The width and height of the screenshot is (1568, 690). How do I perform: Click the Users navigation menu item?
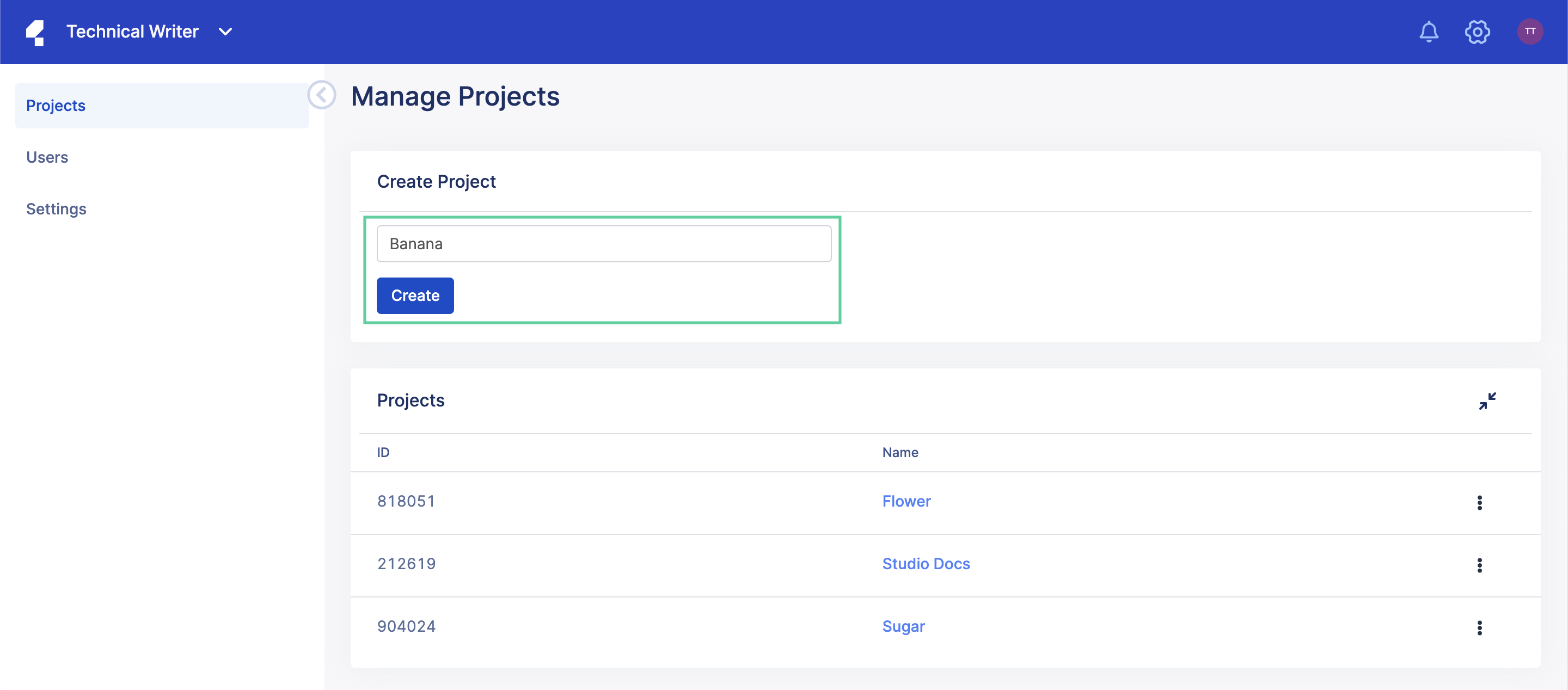(x=47, y=157)
